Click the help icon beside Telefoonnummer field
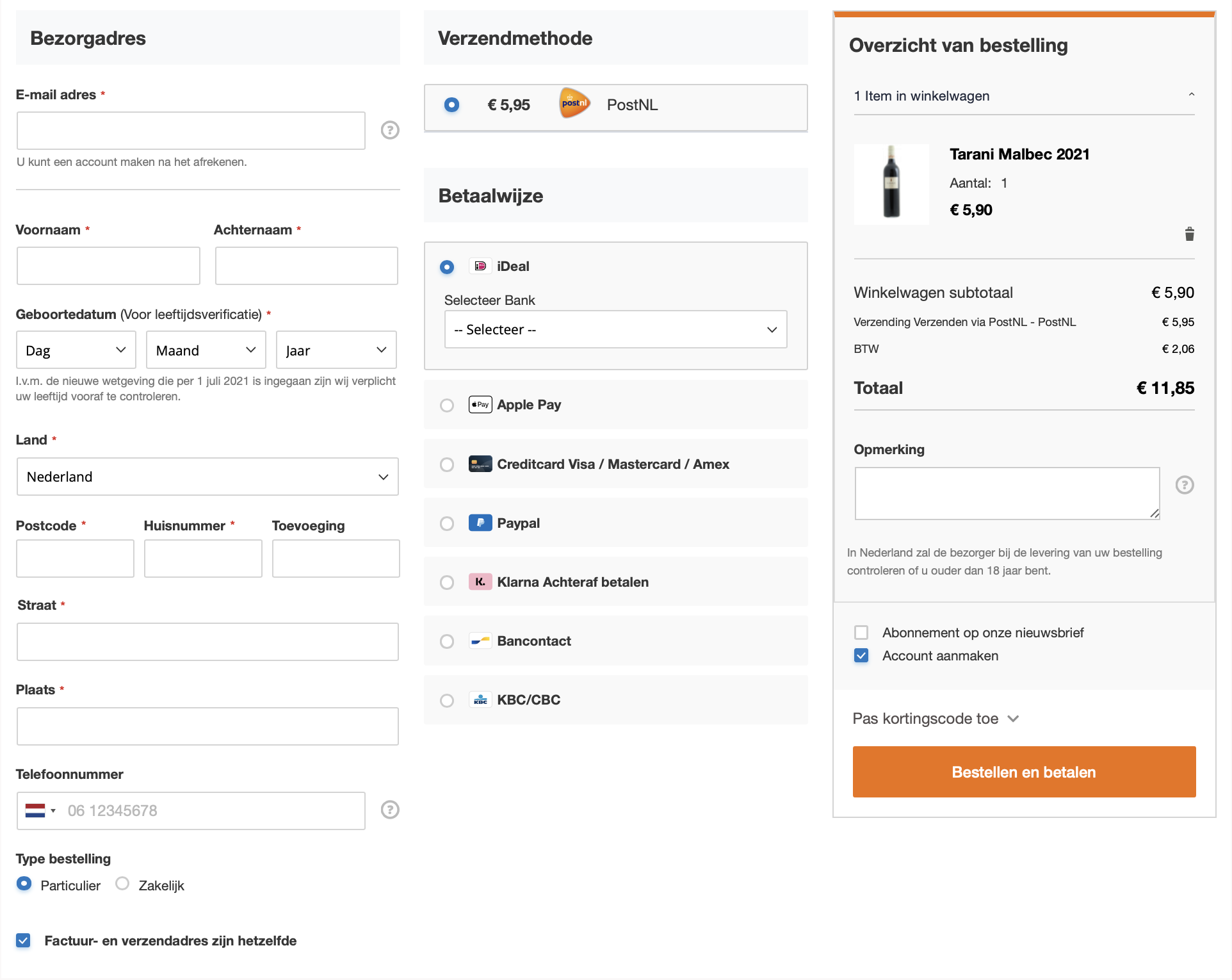 (x=390, y=810)
